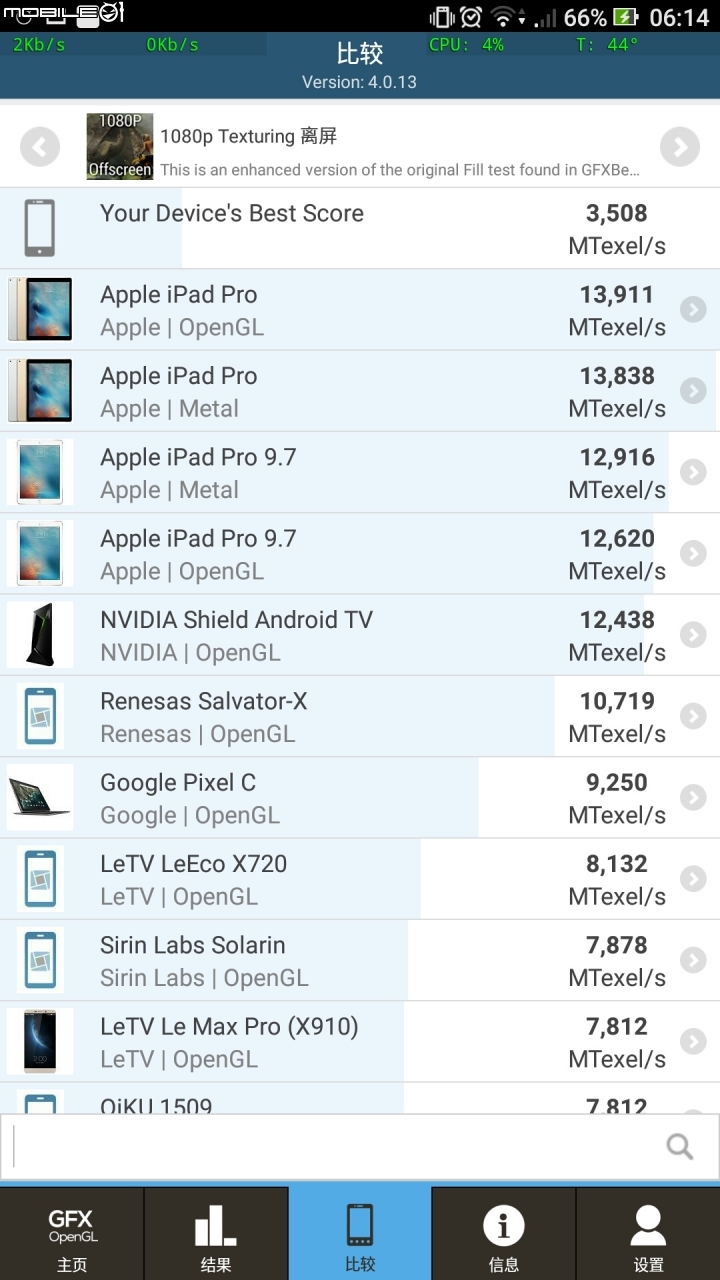The image size is (720, 1280).
Task: Open the settings person icon tab
Action: point(648,1233)
